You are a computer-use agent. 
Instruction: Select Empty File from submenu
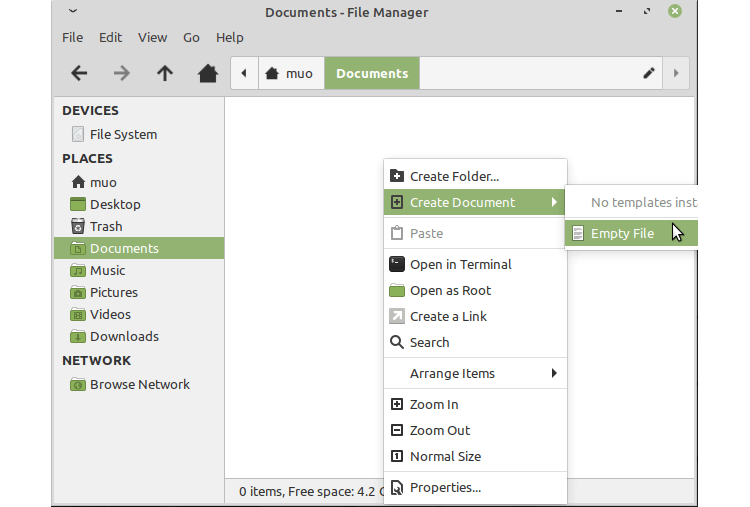click(622, 233)
